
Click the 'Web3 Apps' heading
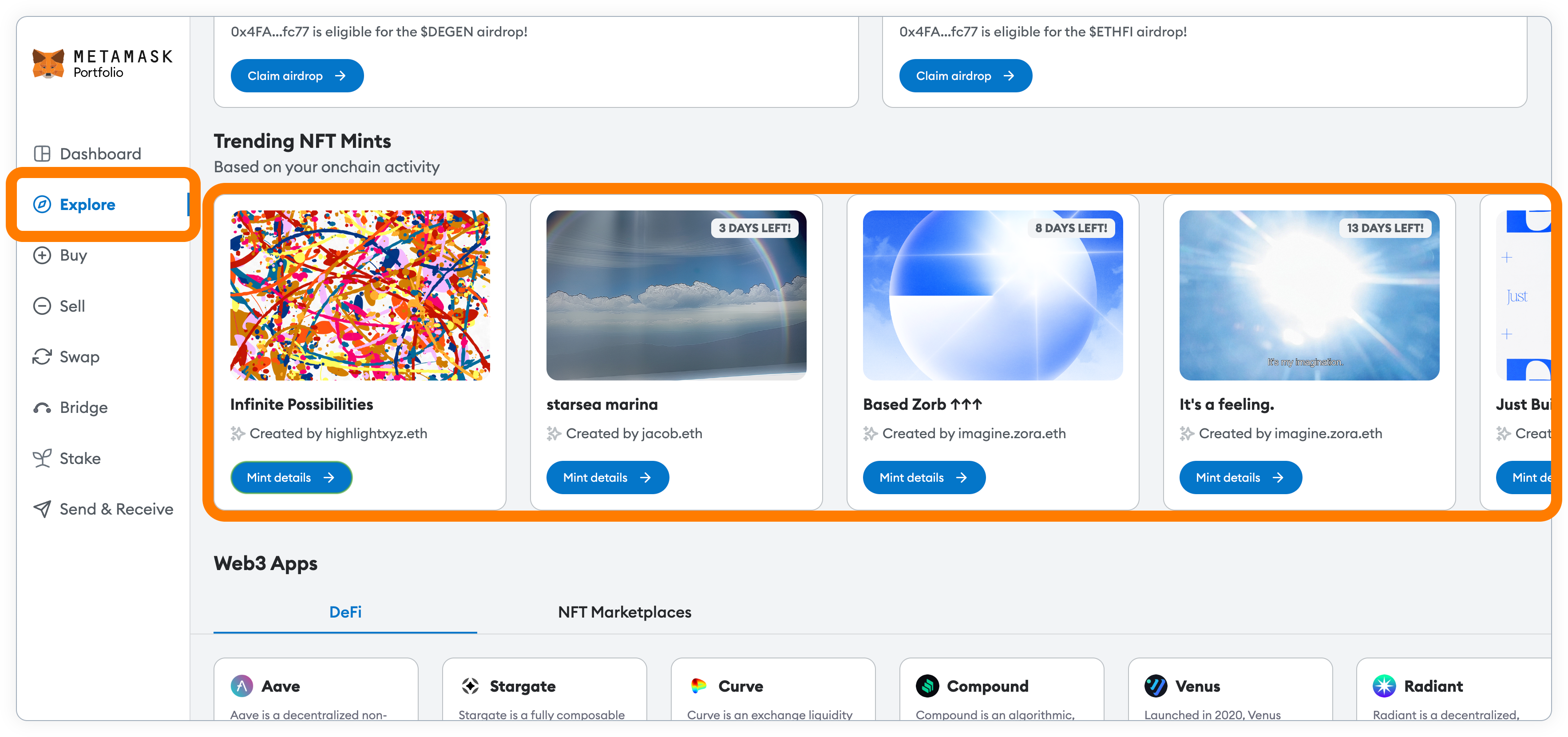click(265, 563)
